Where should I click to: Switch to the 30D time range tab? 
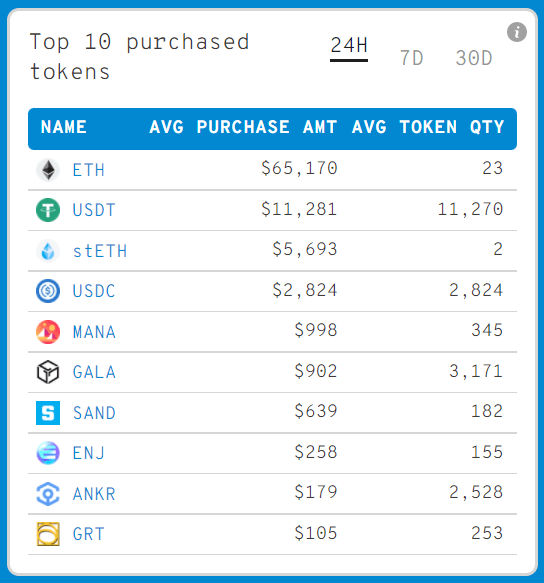coord(474,58)
